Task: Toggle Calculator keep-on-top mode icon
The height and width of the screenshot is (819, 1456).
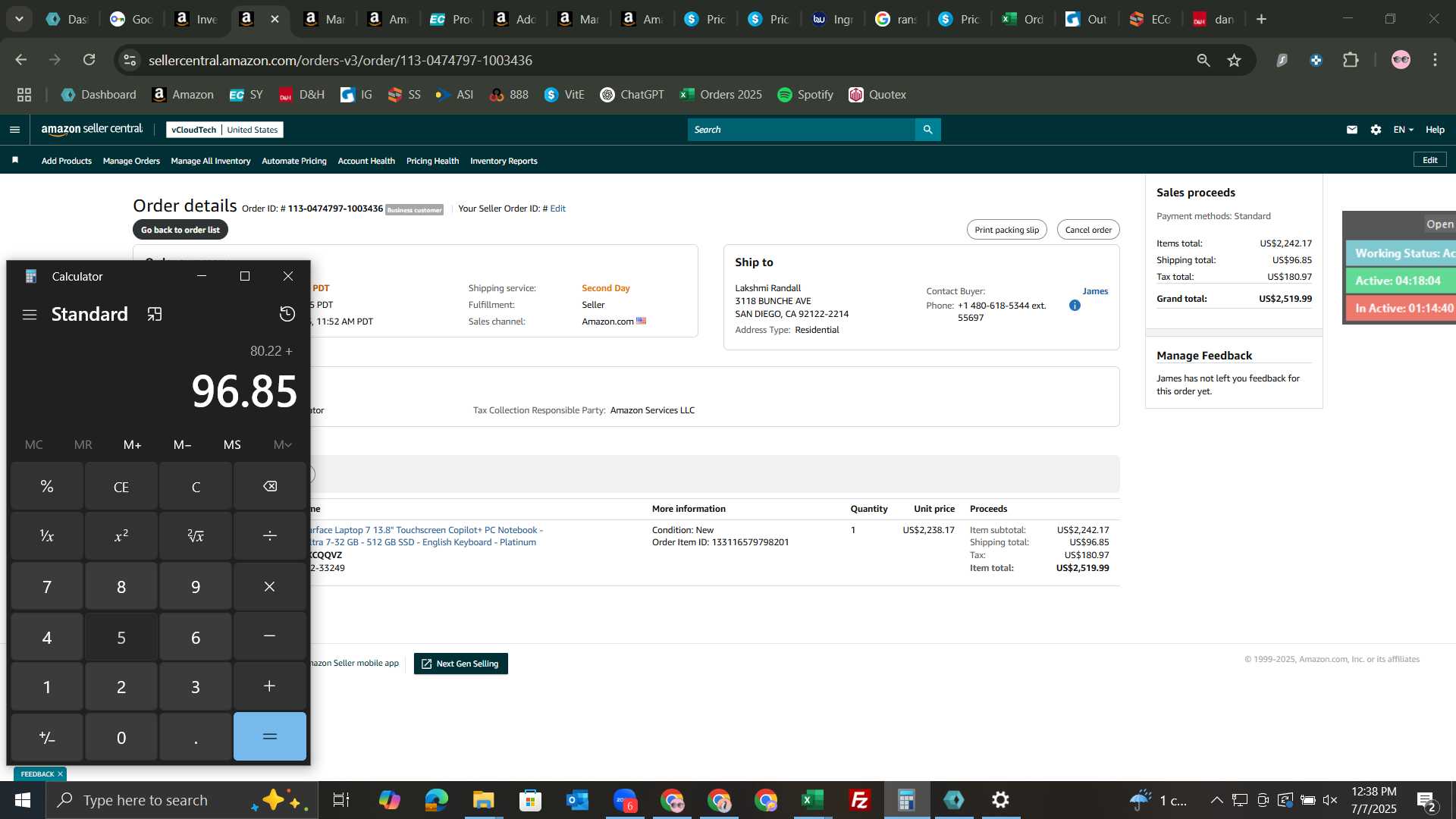Action: point(155,315)
